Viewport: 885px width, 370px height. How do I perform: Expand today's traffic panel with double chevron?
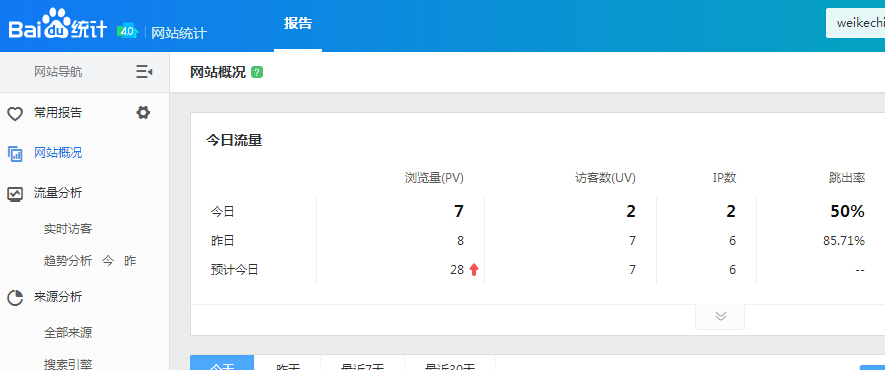pyautogui.click(x=720, y=316)
